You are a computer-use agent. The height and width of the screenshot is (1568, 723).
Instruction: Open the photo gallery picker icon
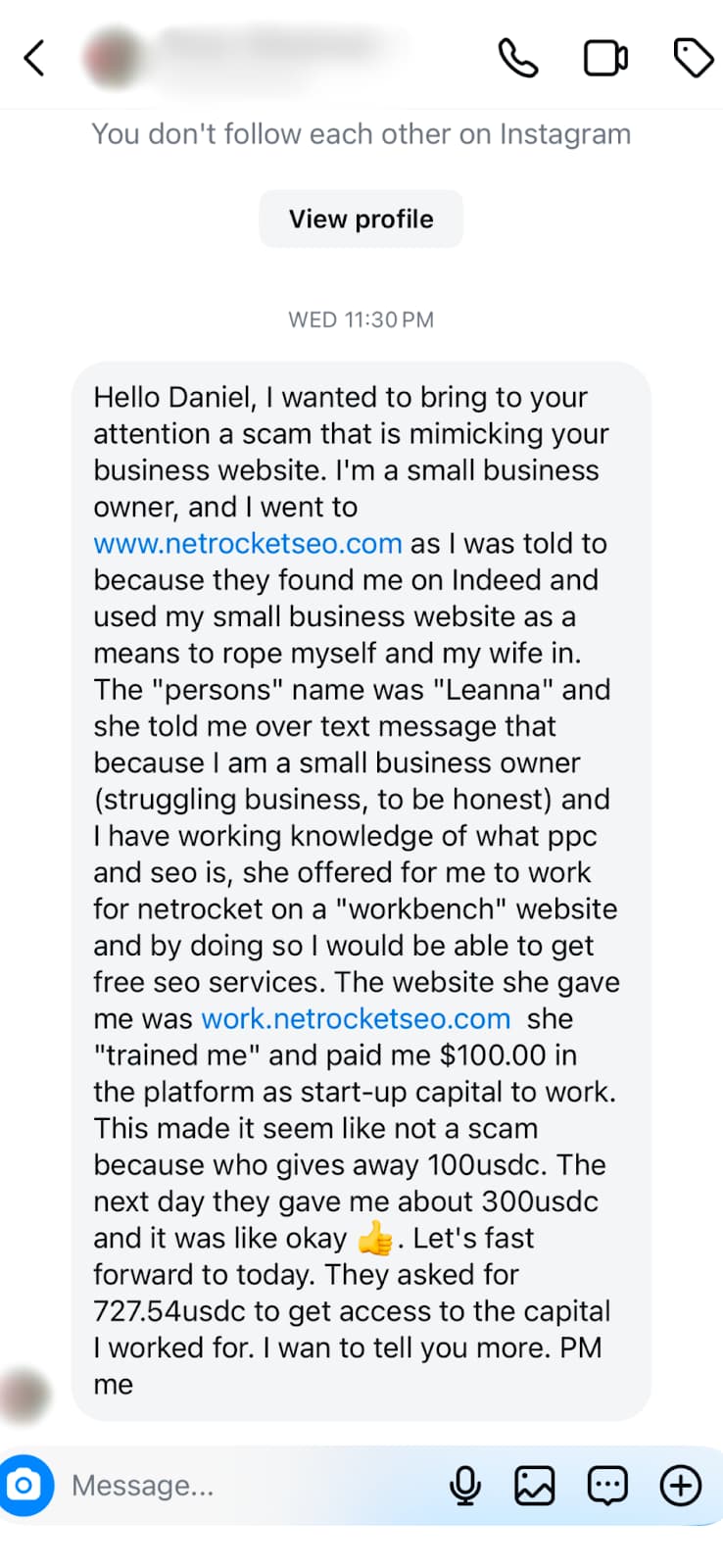tap(535, 1486)
